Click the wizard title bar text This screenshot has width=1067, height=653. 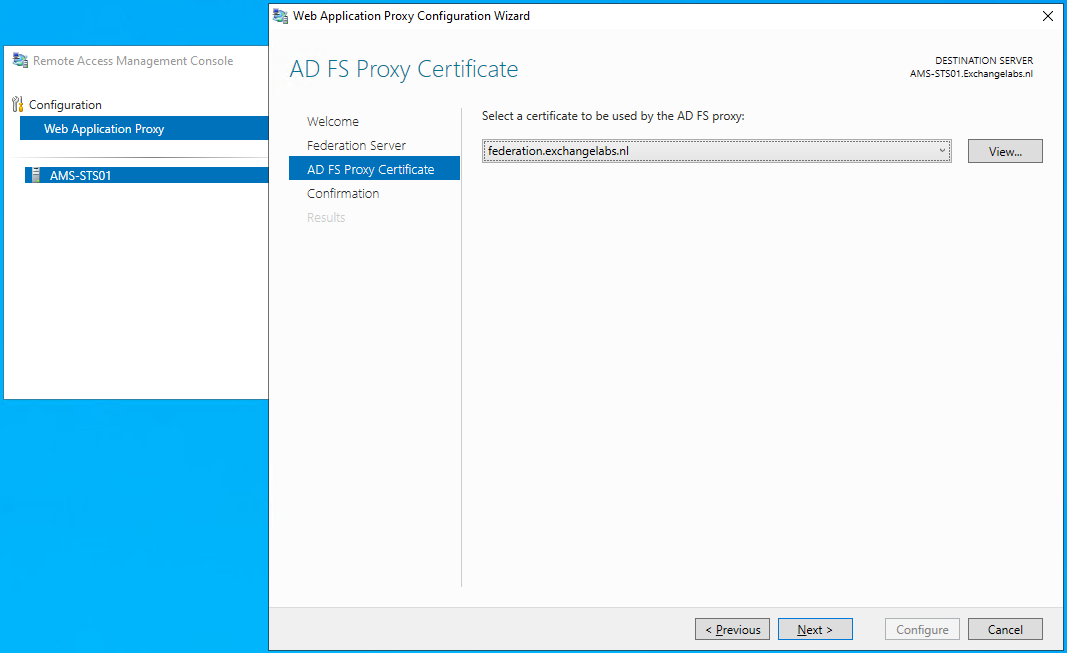pyautogui.click(x=411, y=16)
